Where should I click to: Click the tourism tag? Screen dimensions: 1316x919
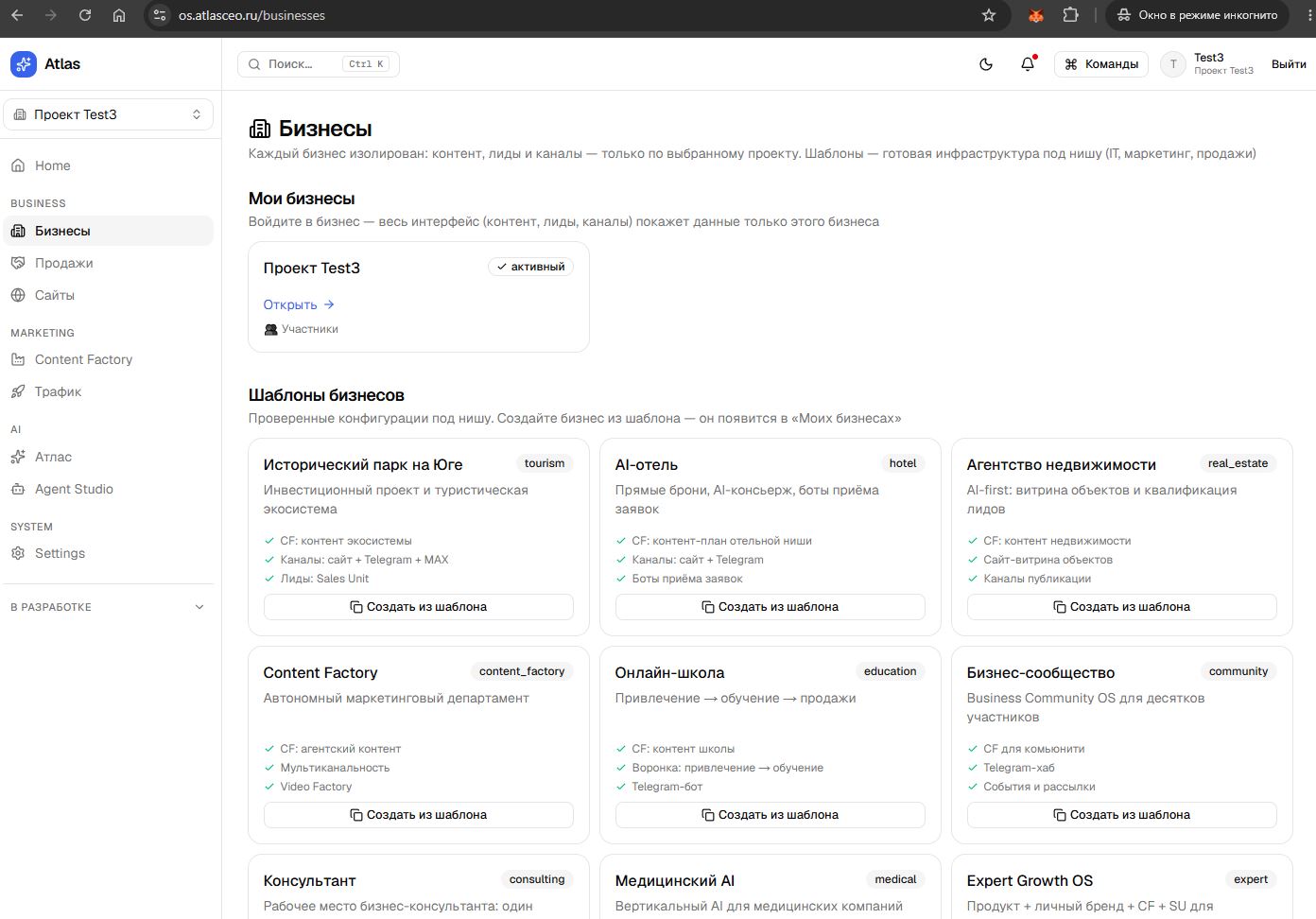(x=545, y=463)
